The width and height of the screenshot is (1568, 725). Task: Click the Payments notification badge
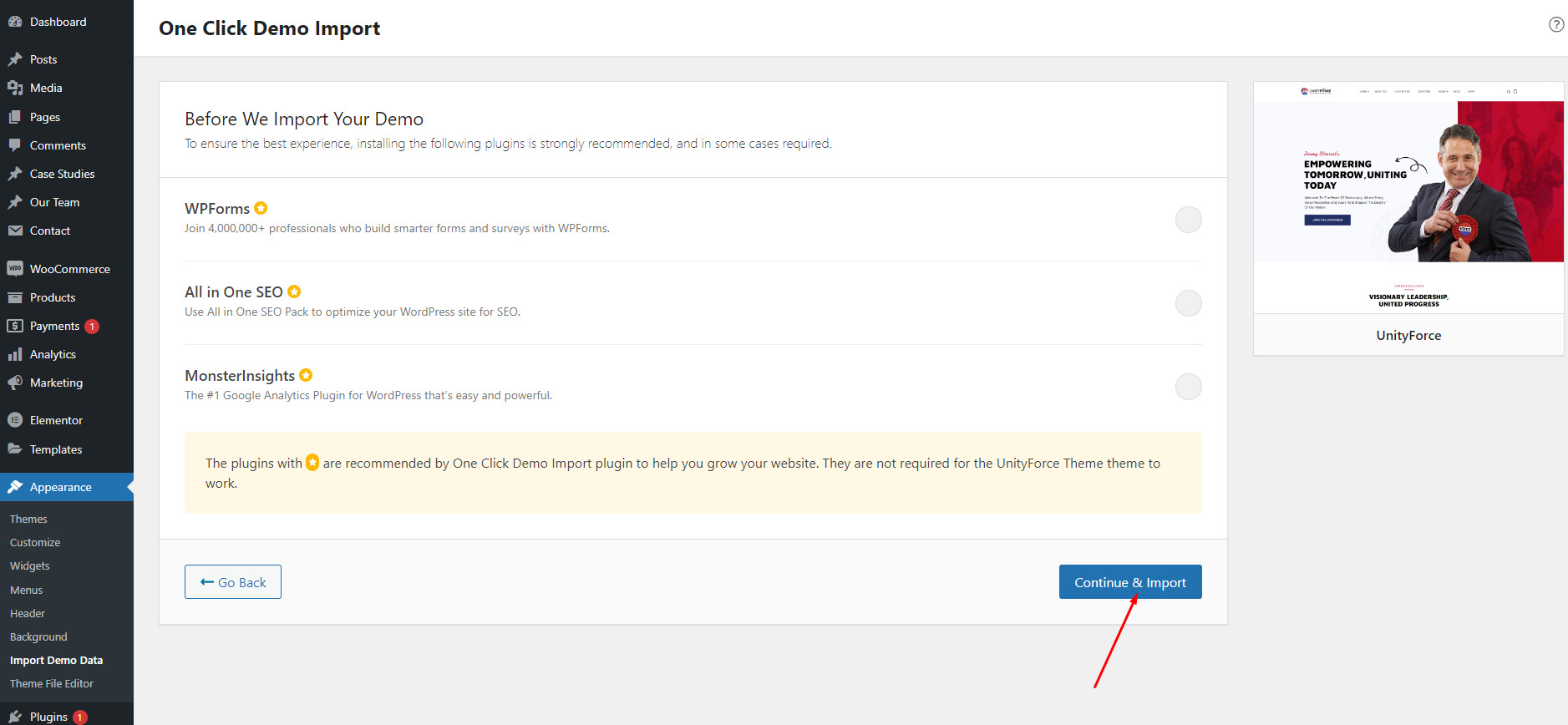(x=92, y=327)
